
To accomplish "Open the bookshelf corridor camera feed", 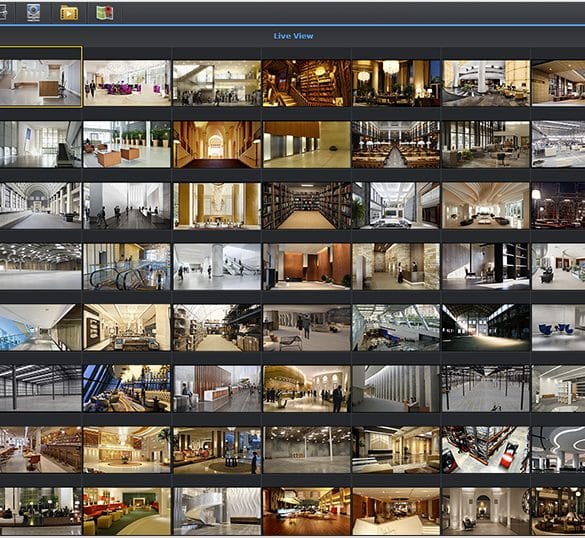I will point(307,206).
